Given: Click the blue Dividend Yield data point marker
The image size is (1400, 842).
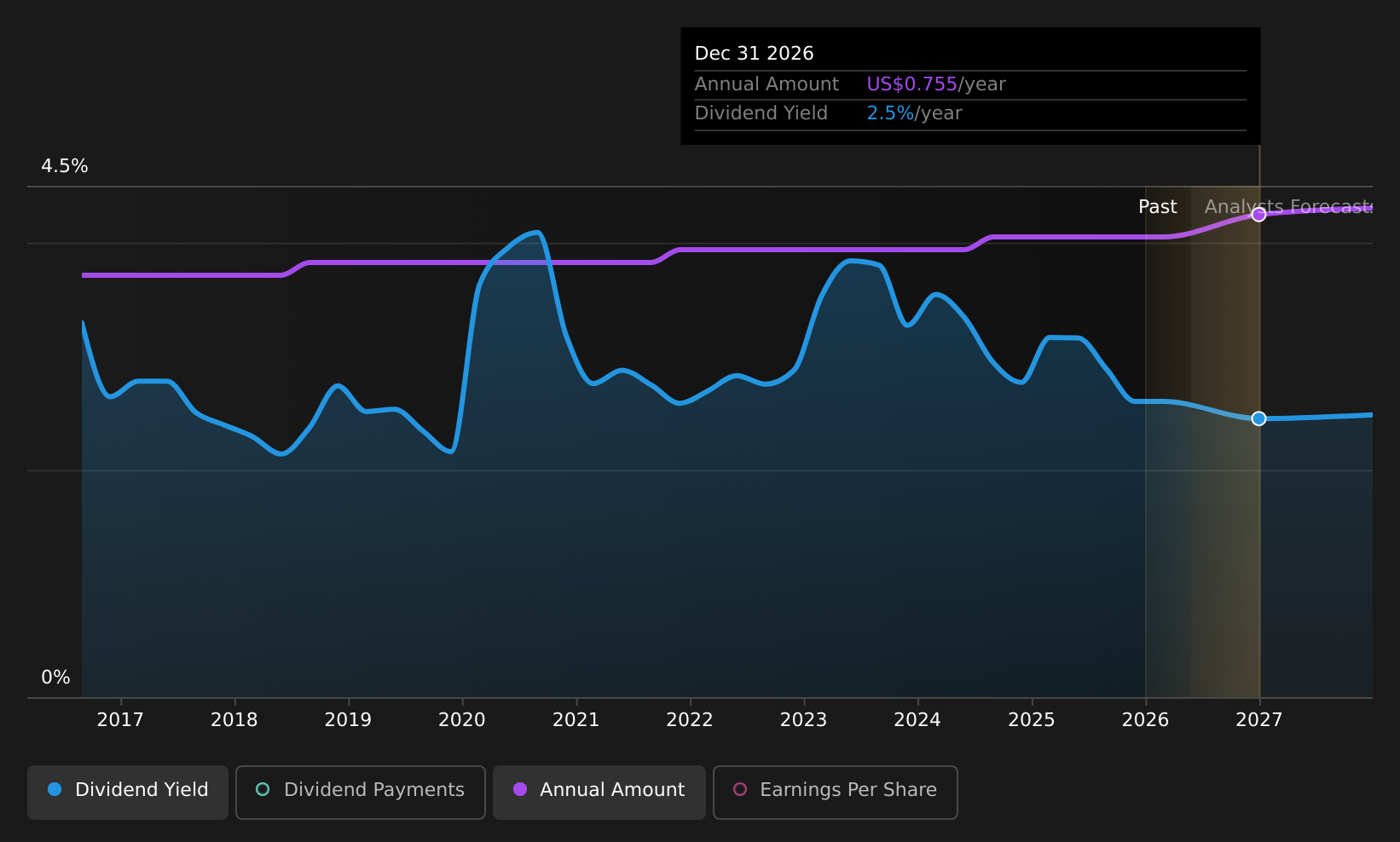Looking at the screenshot, I should [x=1258, y=418].
